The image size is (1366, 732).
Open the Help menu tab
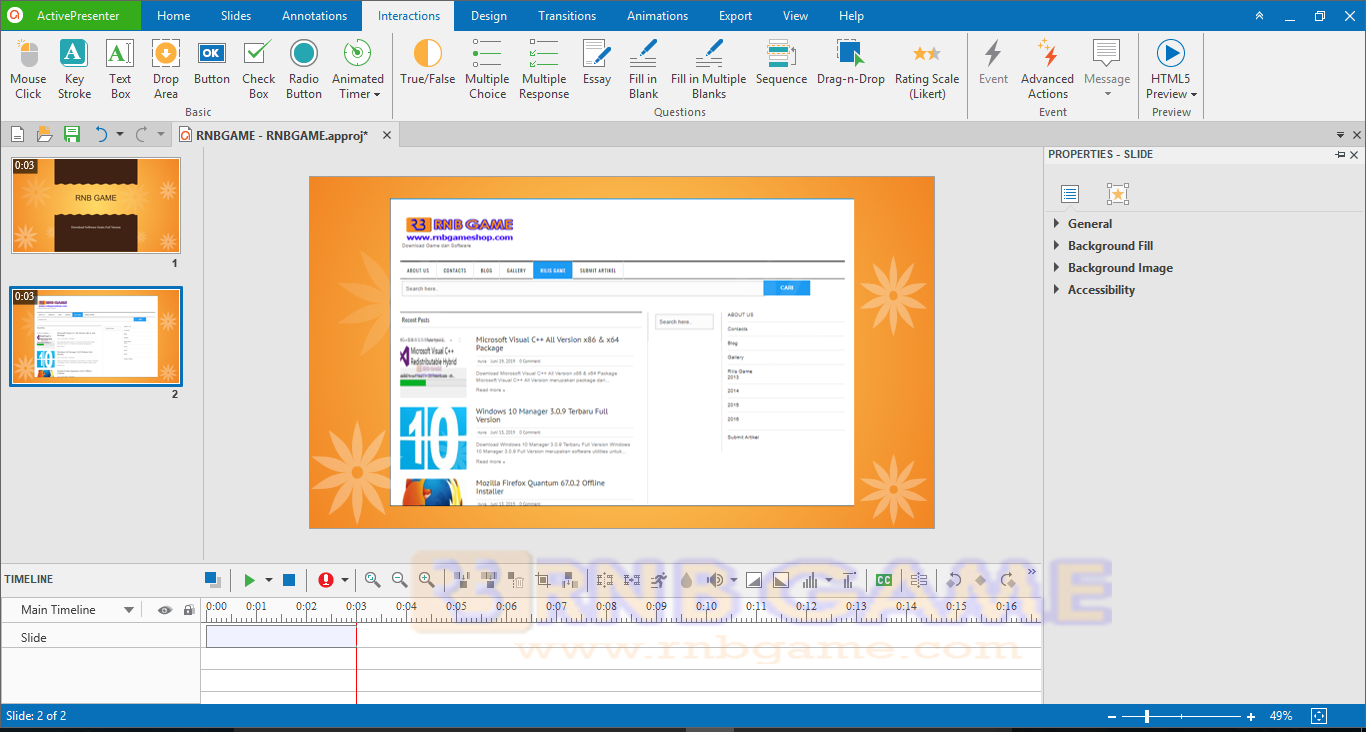(x=851, y=16)
